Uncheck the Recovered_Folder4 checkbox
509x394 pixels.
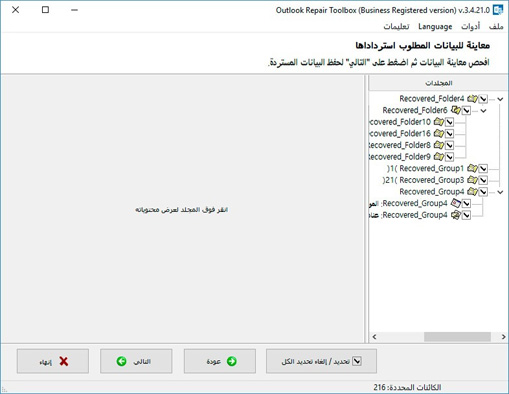(483, 99)
